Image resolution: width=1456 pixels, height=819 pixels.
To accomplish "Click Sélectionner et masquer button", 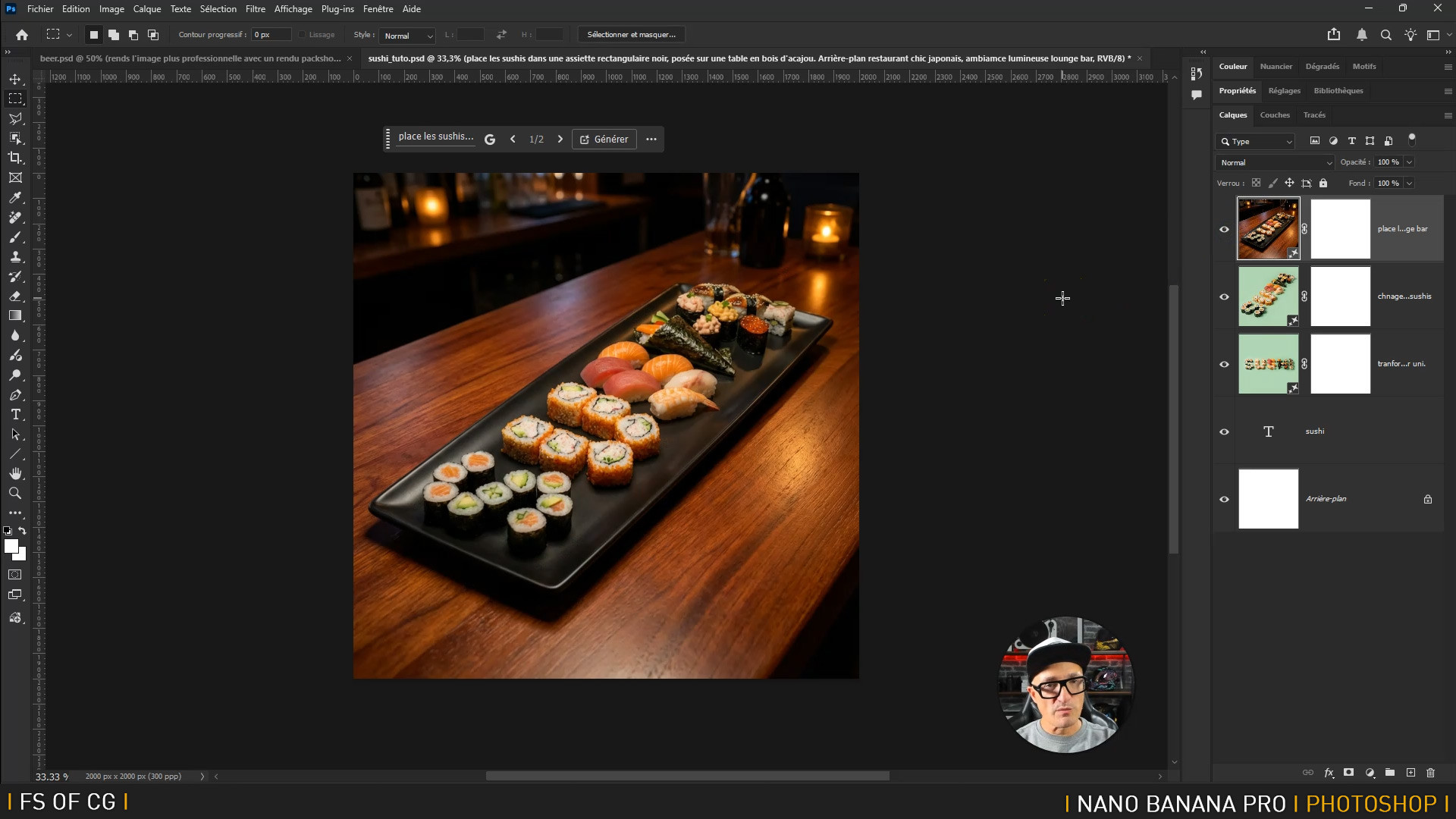I will coord(631,35).
